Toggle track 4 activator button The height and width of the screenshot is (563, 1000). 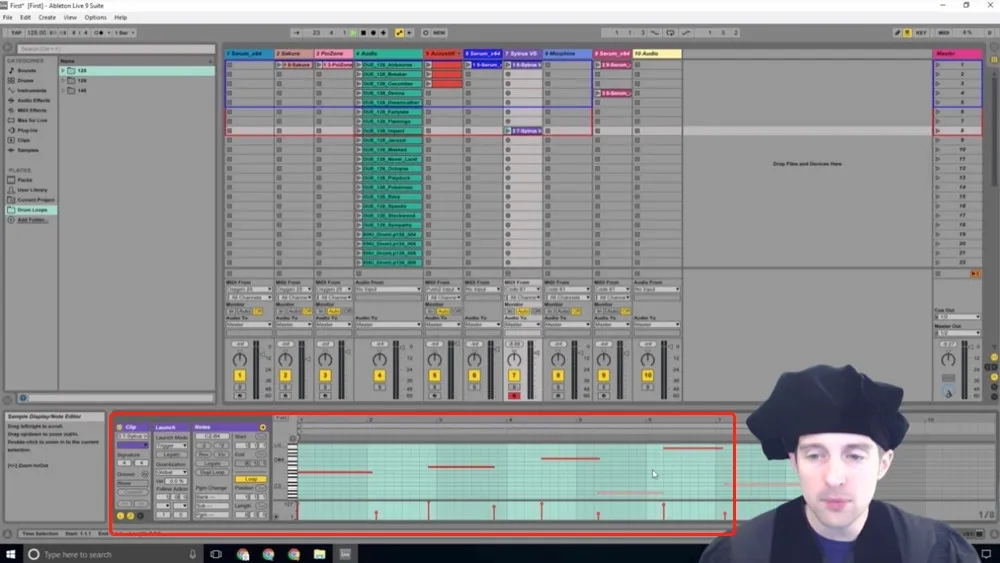click(379, 376)
